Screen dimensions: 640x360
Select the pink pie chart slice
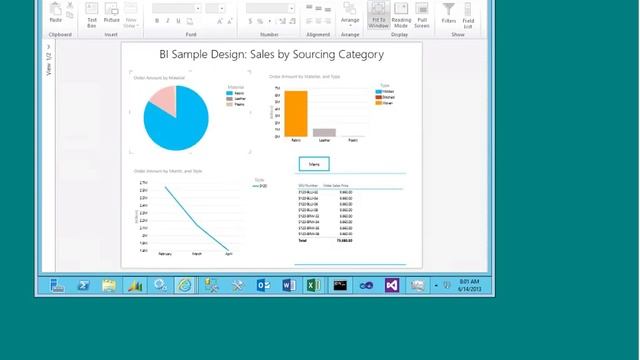tap(165, 99)
